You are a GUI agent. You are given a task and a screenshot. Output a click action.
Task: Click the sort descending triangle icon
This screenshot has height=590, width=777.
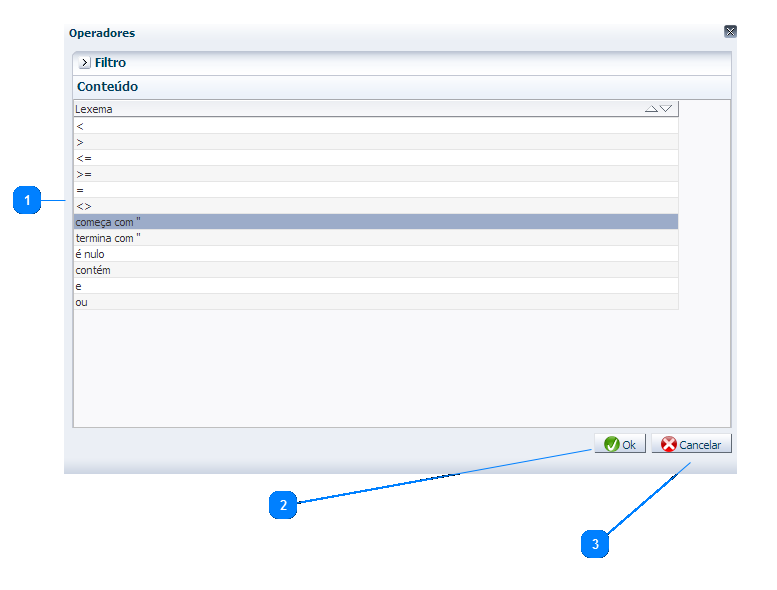click(666, 109)
